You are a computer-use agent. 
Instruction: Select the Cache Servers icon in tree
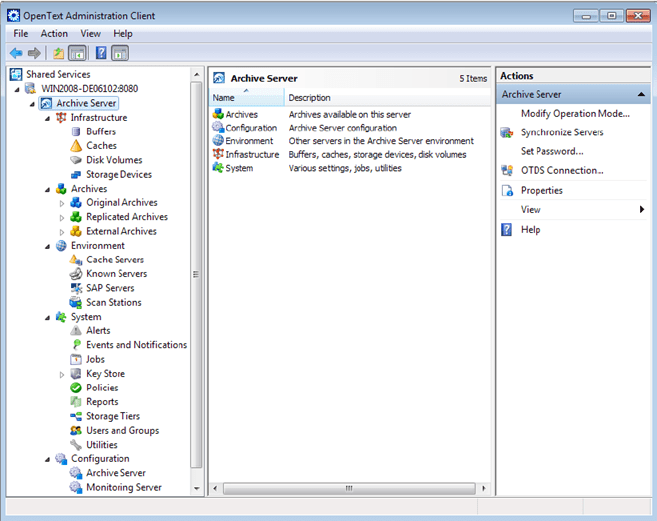tap(76, 260)
